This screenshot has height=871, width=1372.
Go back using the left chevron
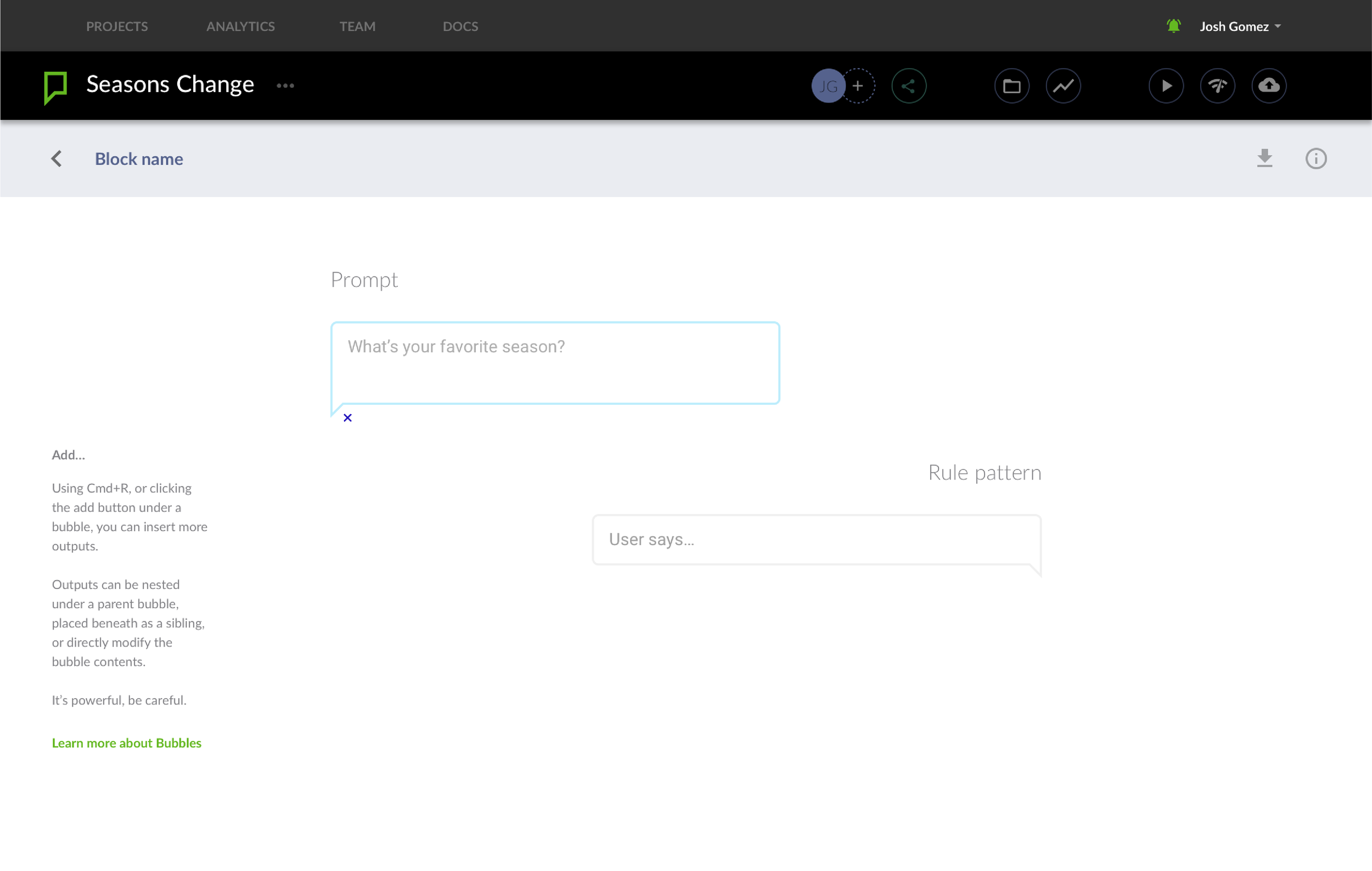tap(57, 159)
